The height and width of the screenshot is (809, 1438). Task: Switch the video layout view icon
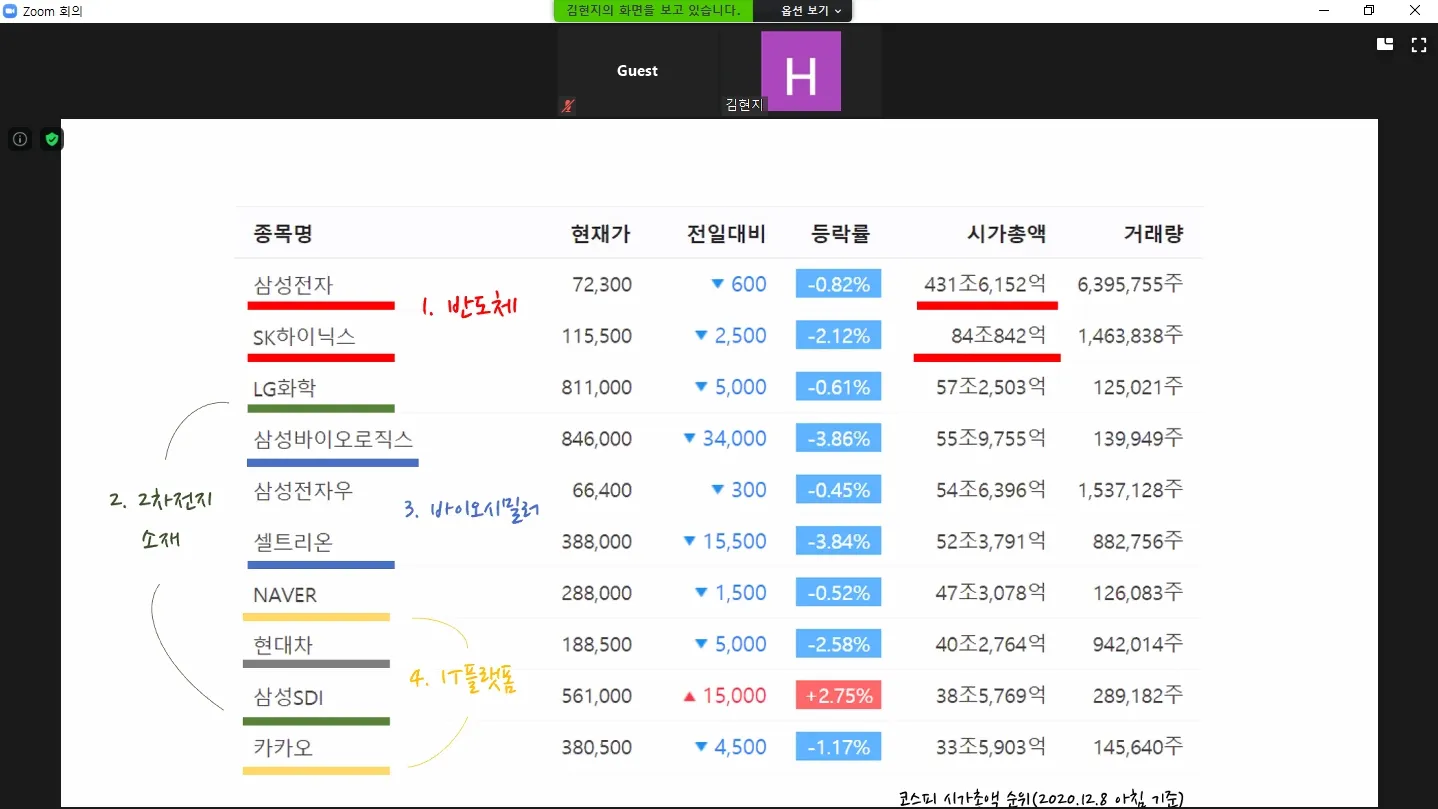(x=1385, y=44)
